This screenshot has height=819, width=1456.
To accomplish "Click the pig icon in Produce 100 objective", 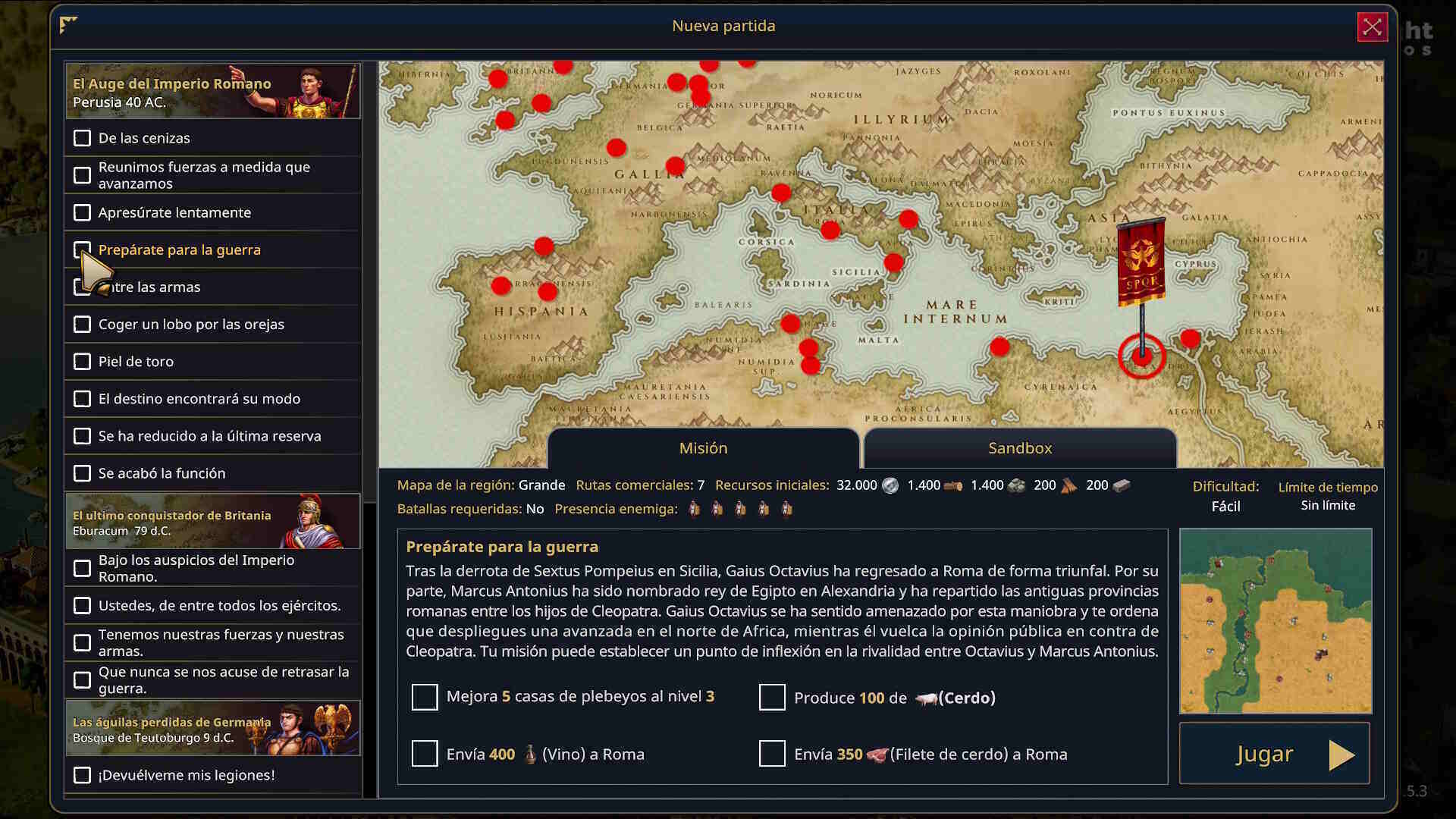I will 926,698.
